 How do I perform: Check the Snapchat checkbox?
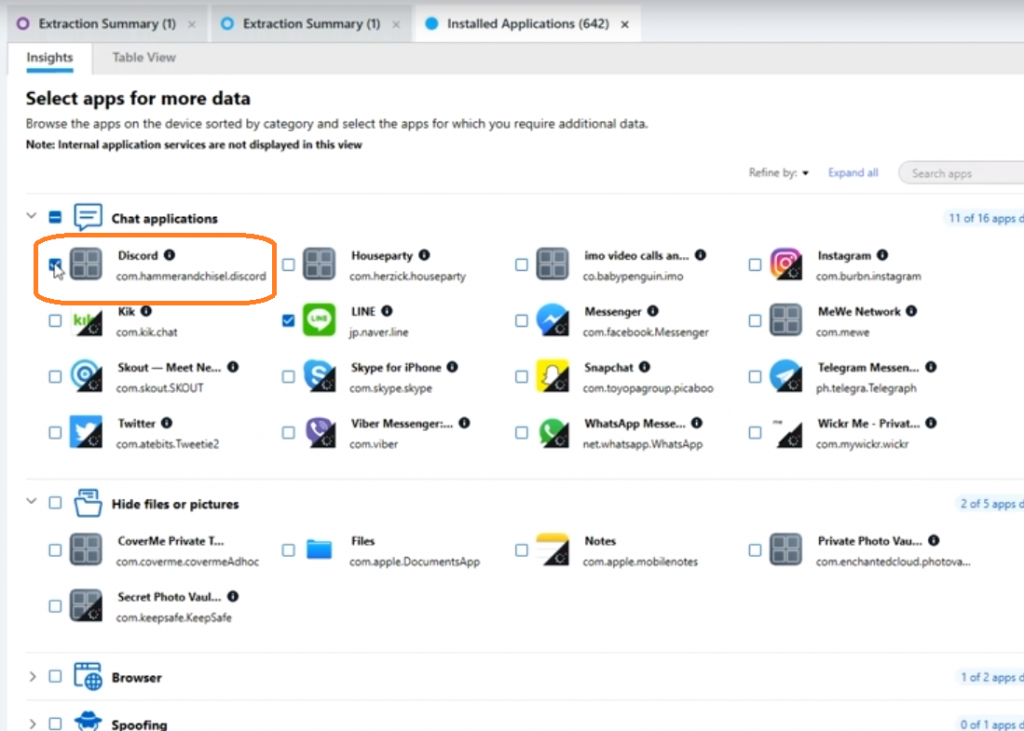521,376
